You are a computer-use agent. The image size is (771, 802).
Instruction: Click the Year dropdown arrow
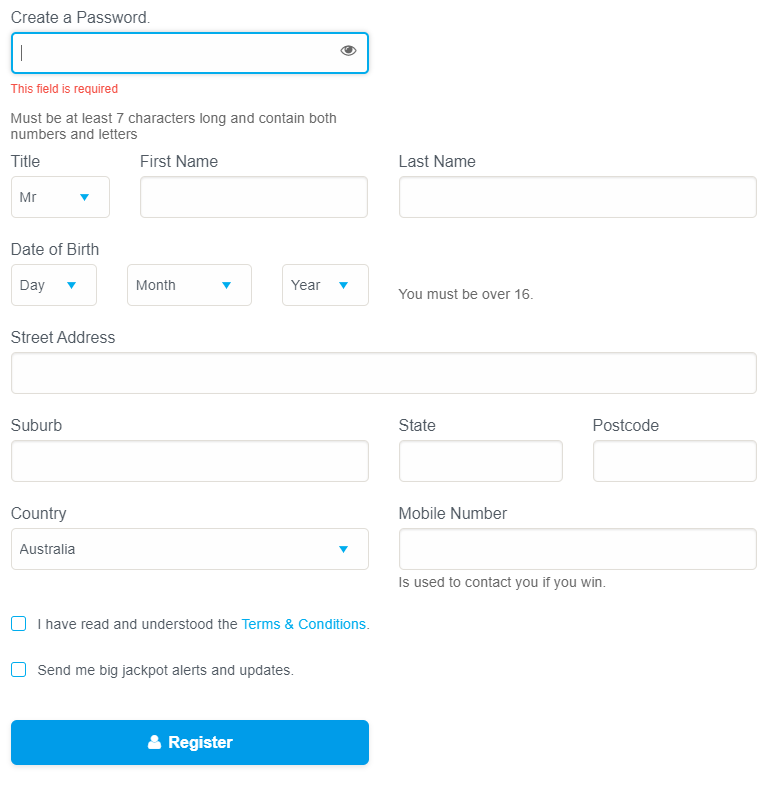(x=343, y=285)
